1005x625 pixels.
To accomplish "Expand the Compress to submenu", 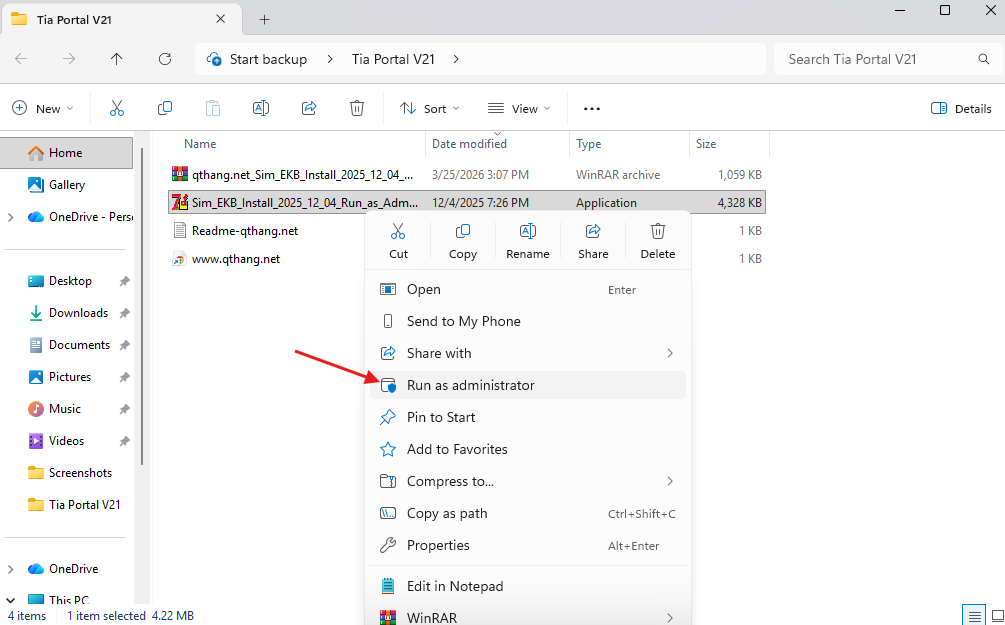I will (669, 481).
